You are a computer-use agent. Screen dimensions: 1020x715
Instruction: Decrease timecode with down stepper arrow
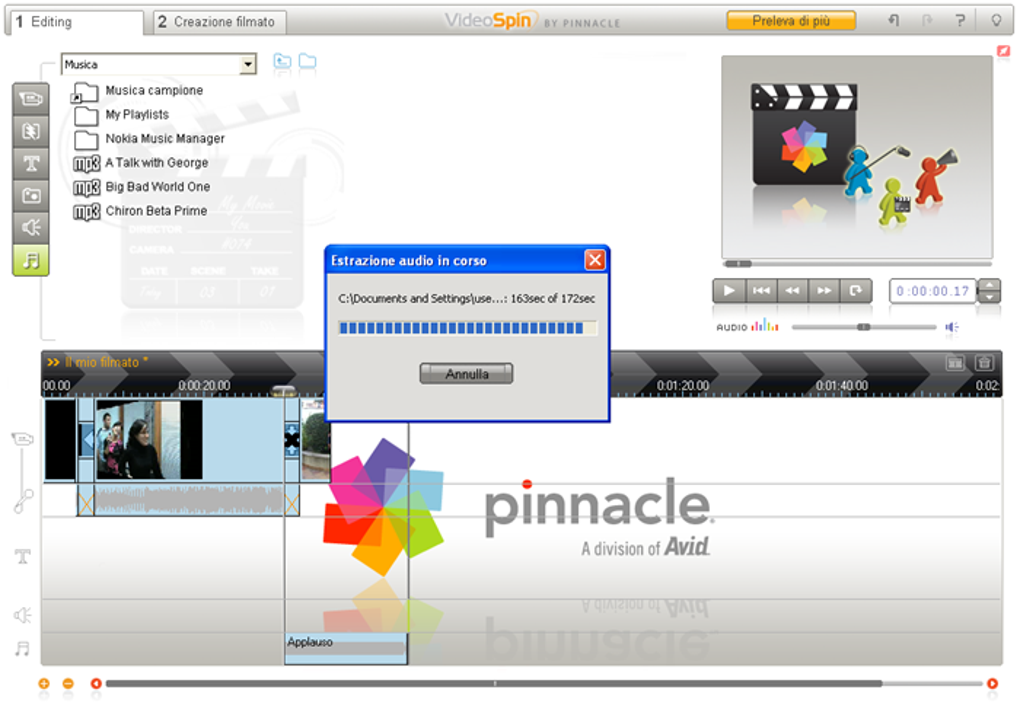coord(989,297)
